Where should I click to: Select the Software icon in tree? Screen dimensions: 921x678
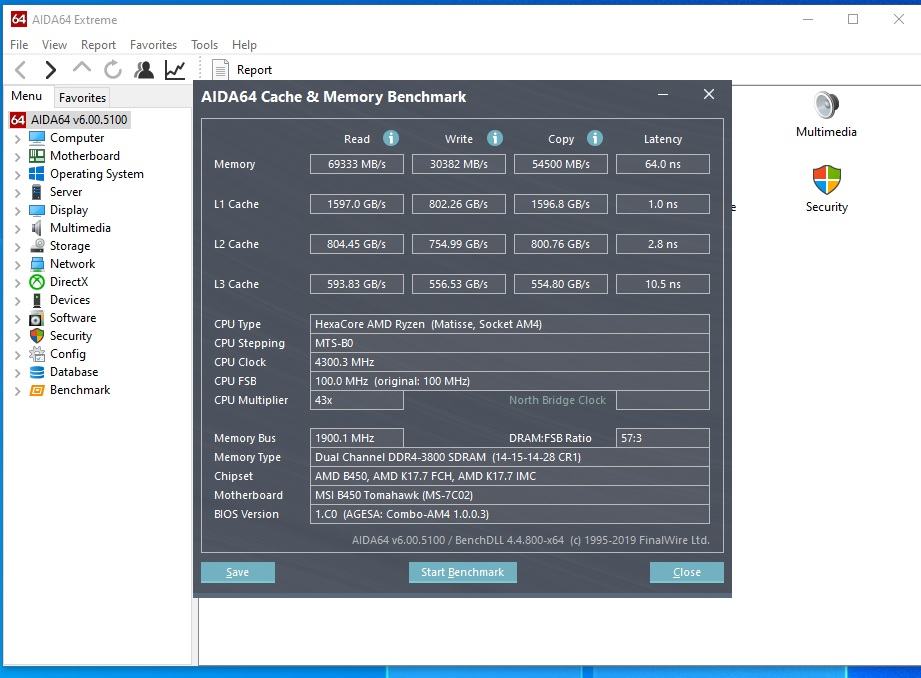click(x=37, y=318)
